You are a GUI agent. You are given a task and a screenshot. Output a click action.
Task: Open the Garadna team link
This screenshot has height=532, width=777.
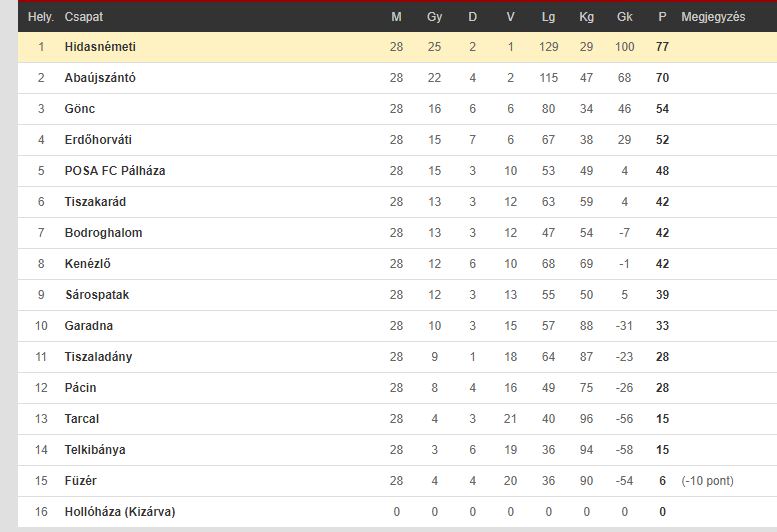89,326
